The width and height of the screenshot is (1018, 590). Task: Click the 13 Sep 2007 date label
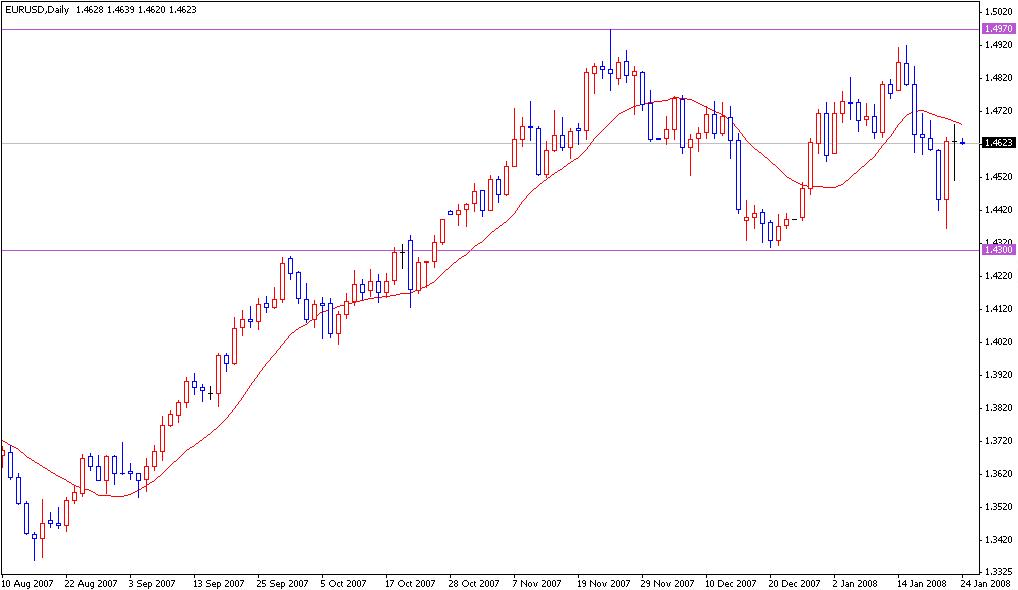coord(217,584)
